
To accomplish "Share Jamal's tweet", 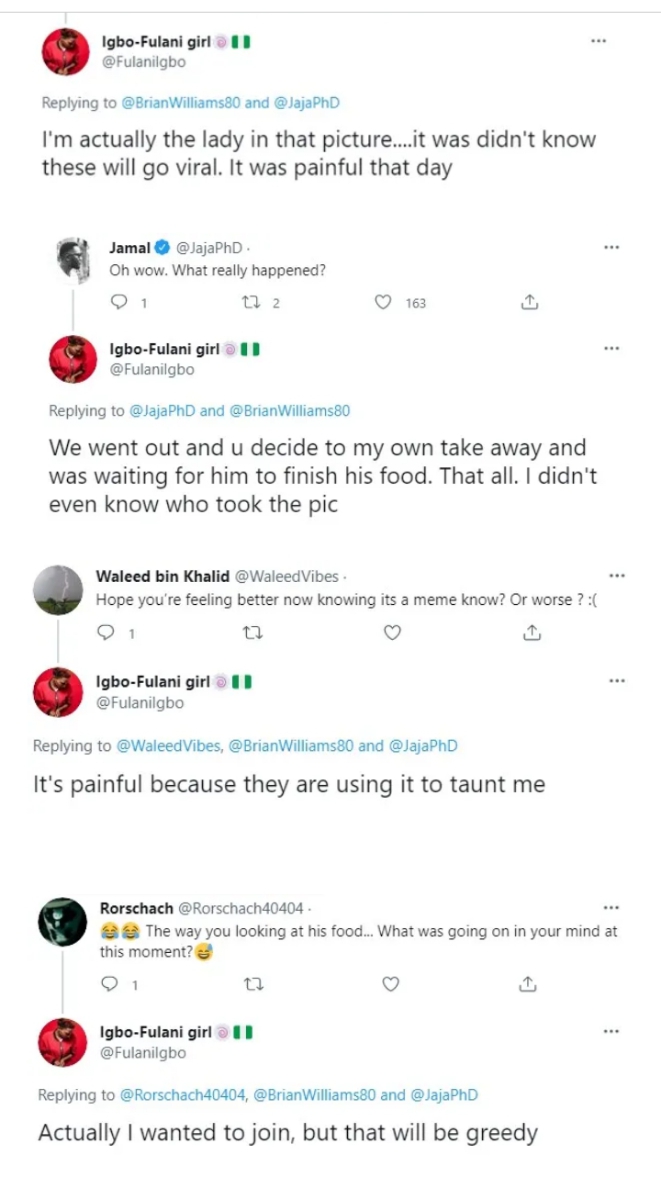I will click(531, 302).
